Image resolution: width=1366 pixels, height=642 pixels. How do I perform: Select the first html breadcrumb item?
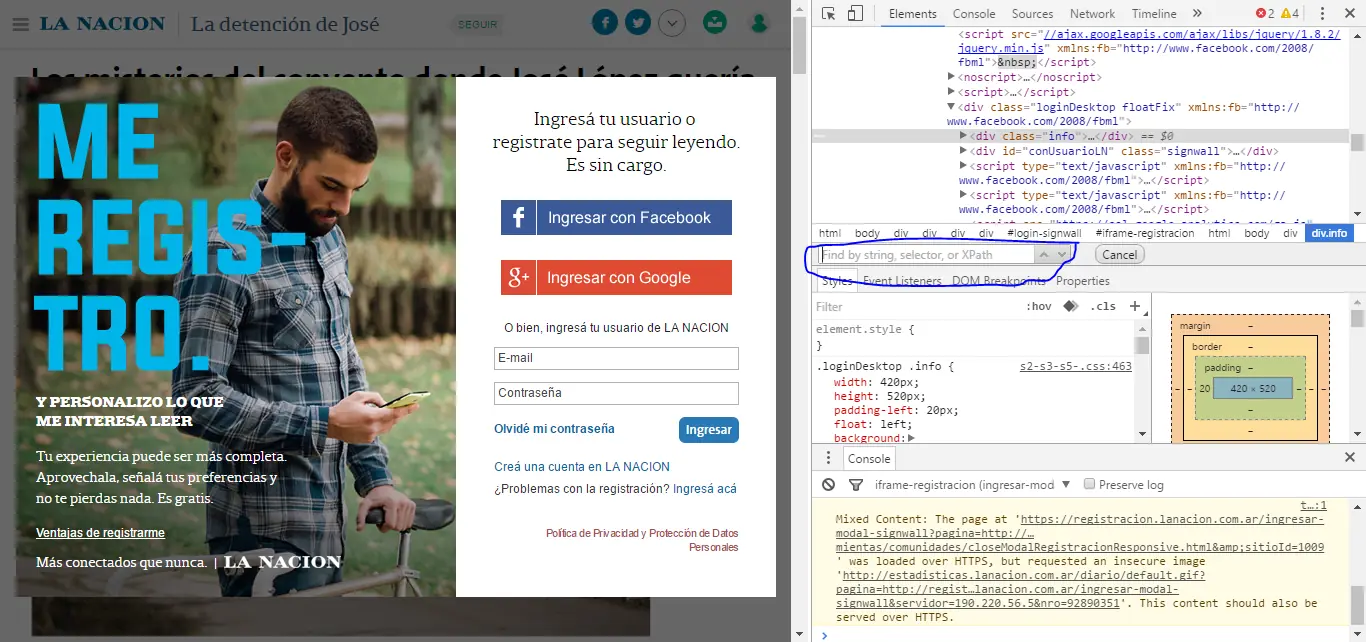point(830,233)
